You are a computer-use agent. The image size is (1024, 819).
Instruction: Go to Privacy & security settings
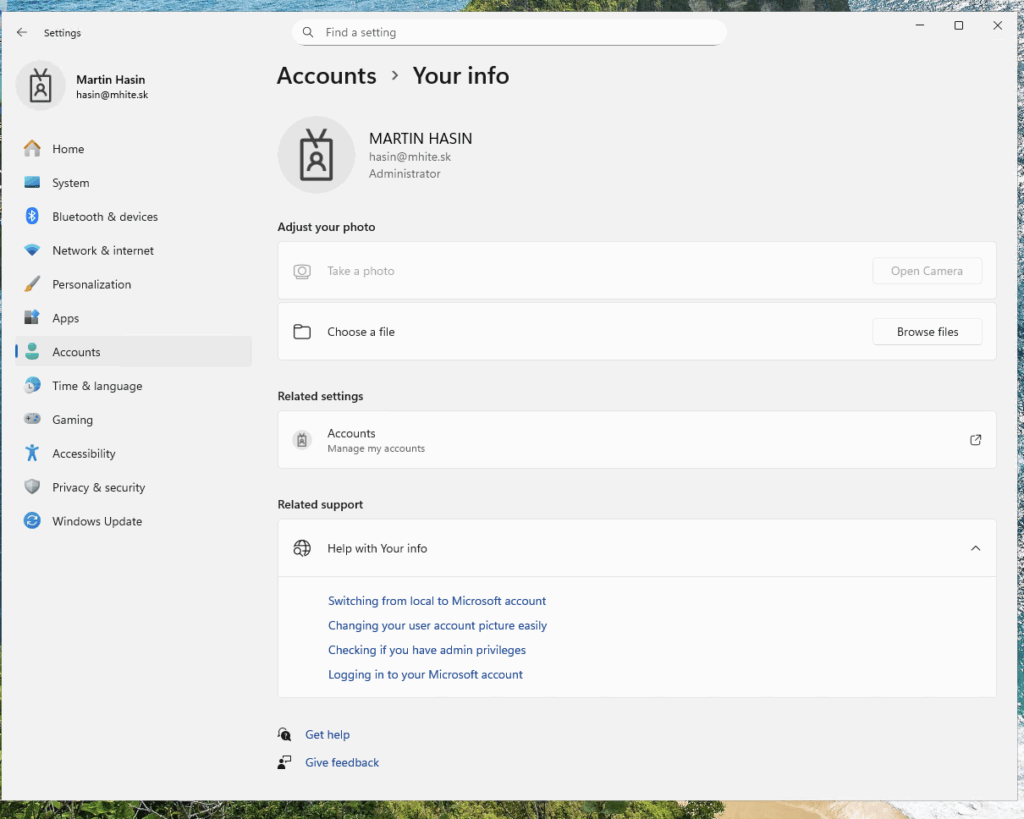pyautogui.click(x=98, y=488)
